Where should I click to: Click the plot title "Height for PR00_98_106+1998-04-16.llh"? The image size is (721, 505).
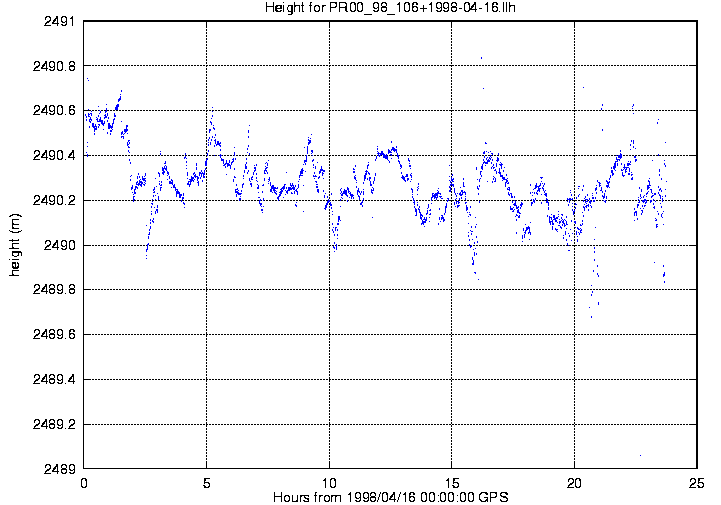[x=390, y=8]
